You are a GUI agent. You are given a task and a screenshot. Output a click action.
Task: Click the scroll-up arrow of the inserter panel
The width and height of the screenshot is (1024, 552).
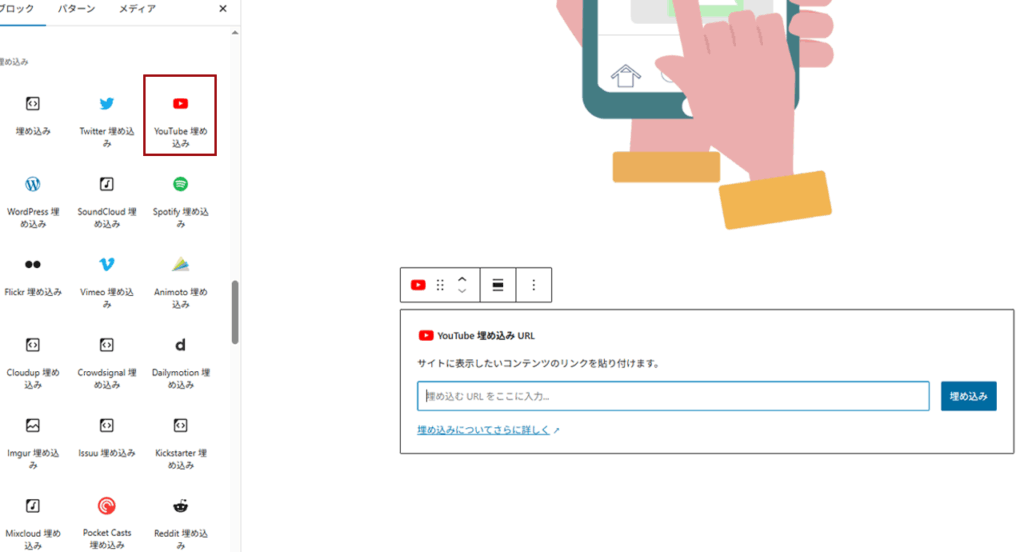click(235, 33)
